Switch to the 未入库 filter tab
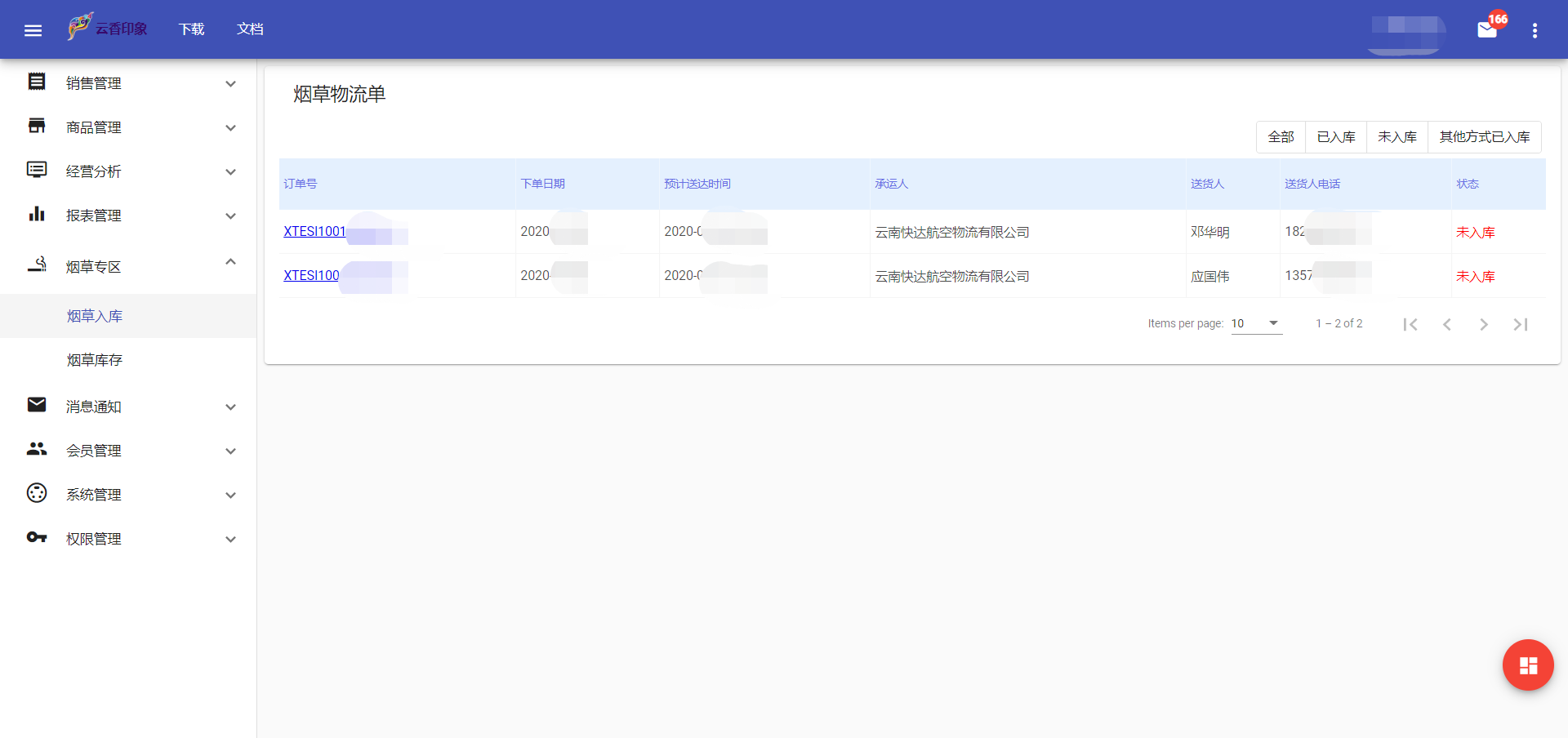This screenshot has width=1568, height=738. pyautogui.click(x=1396, y=137)
